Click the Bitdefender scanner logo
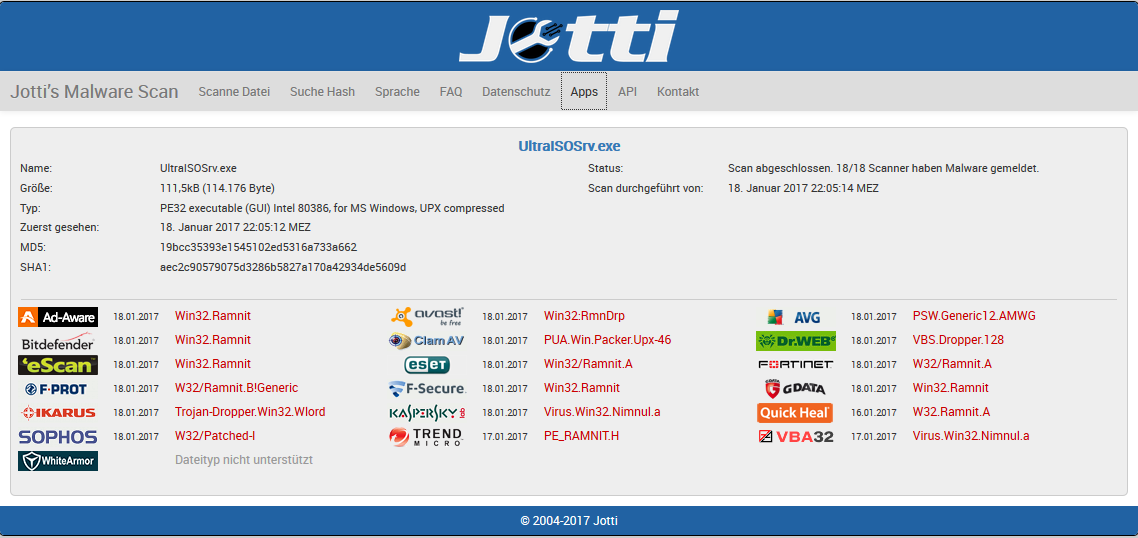Viewport: 1138px width, 538px height. click(x=58, y=341)
